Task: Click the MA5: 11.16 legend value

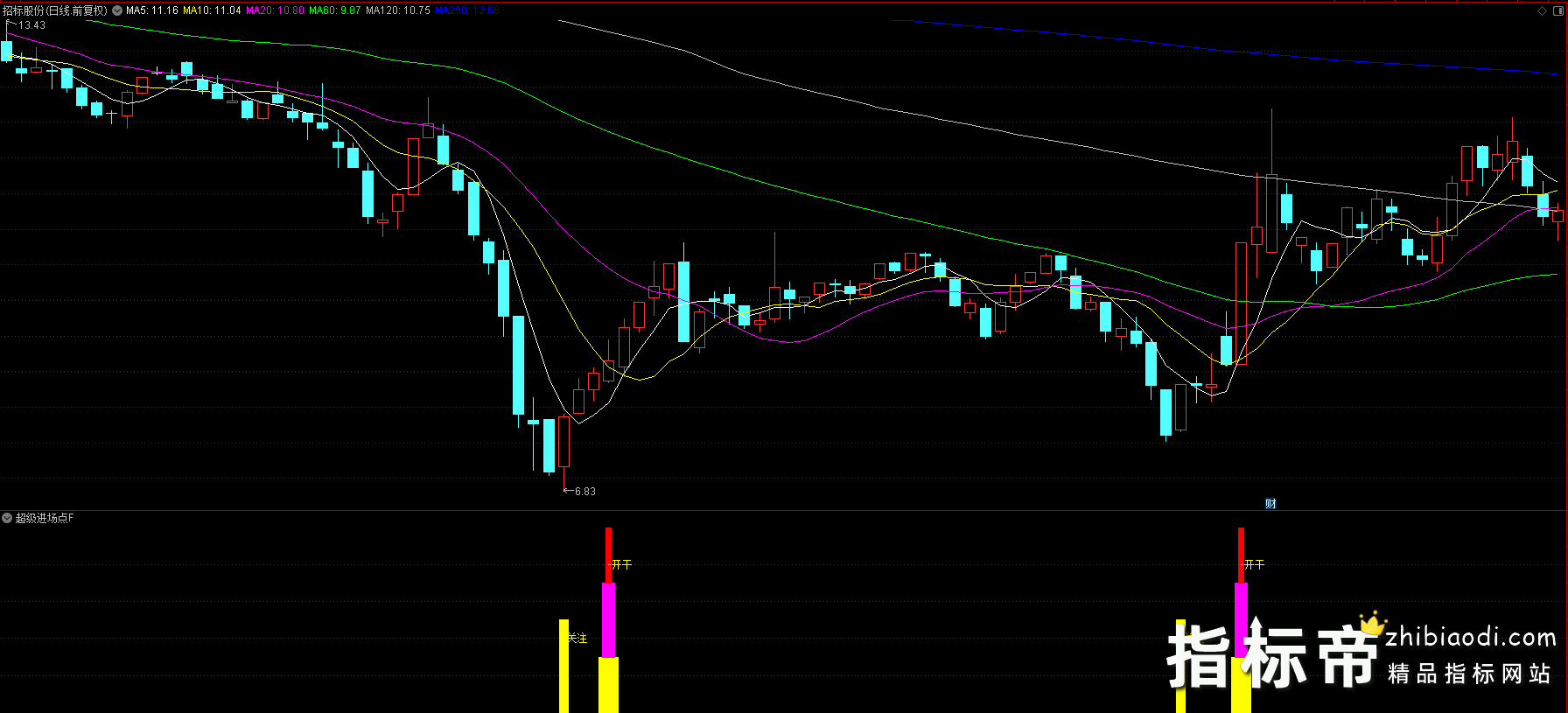Action: 151,10
